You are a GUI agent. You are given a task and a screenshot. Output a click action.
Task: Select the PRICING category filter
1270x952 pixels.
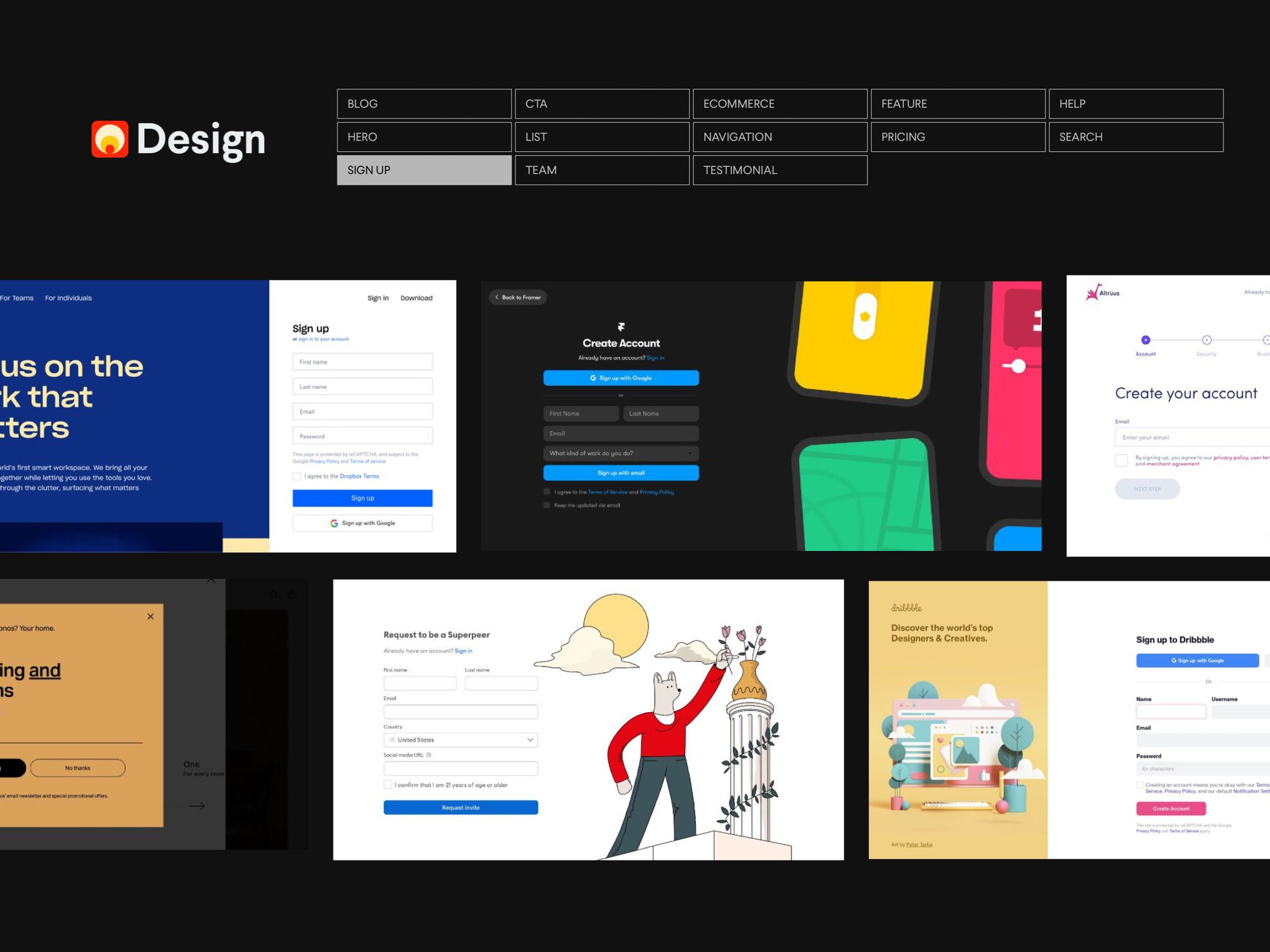tap(958, 137)
